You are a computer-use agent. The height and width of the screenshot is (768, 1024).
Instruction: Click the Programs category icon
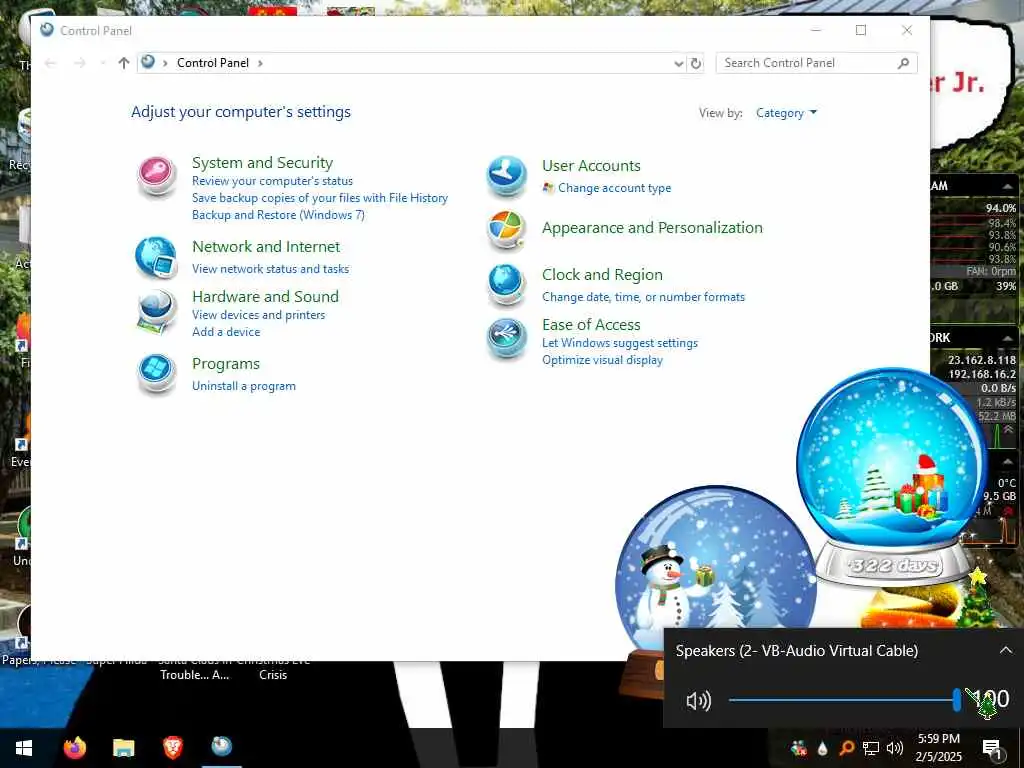pyautogui.click(x=157, y=374)
